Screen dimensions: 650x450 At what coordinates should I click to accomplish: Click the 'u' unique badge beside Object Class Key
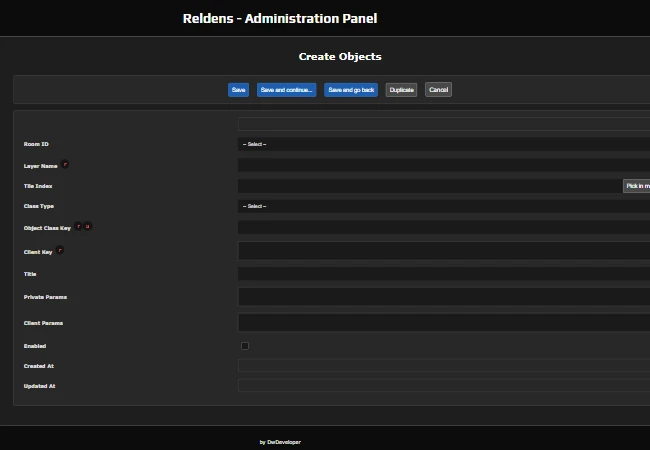click(x=87, y=227)
